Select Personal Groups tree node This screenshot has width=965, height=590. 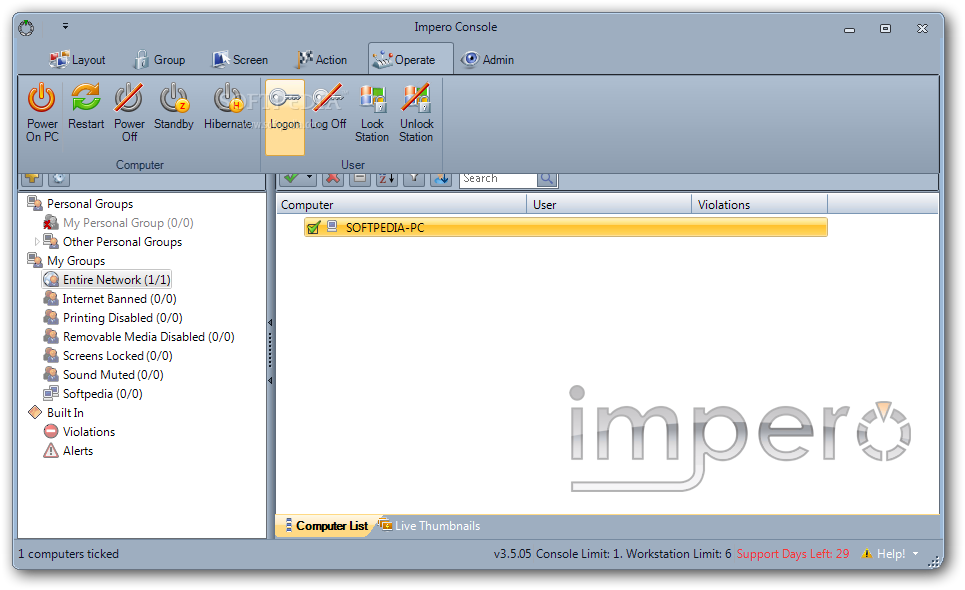90,204
